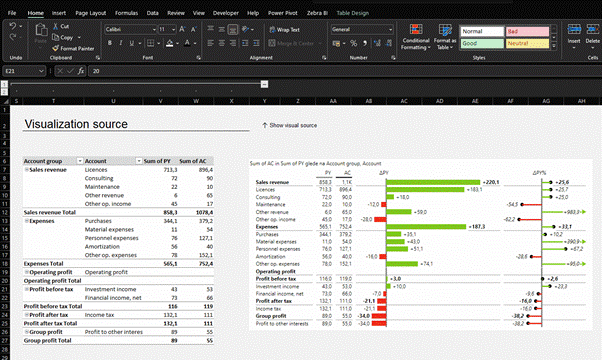Screen dimensions: 602x360
Task: Click the Paste clipboard icon
Action: click(41, 30)
